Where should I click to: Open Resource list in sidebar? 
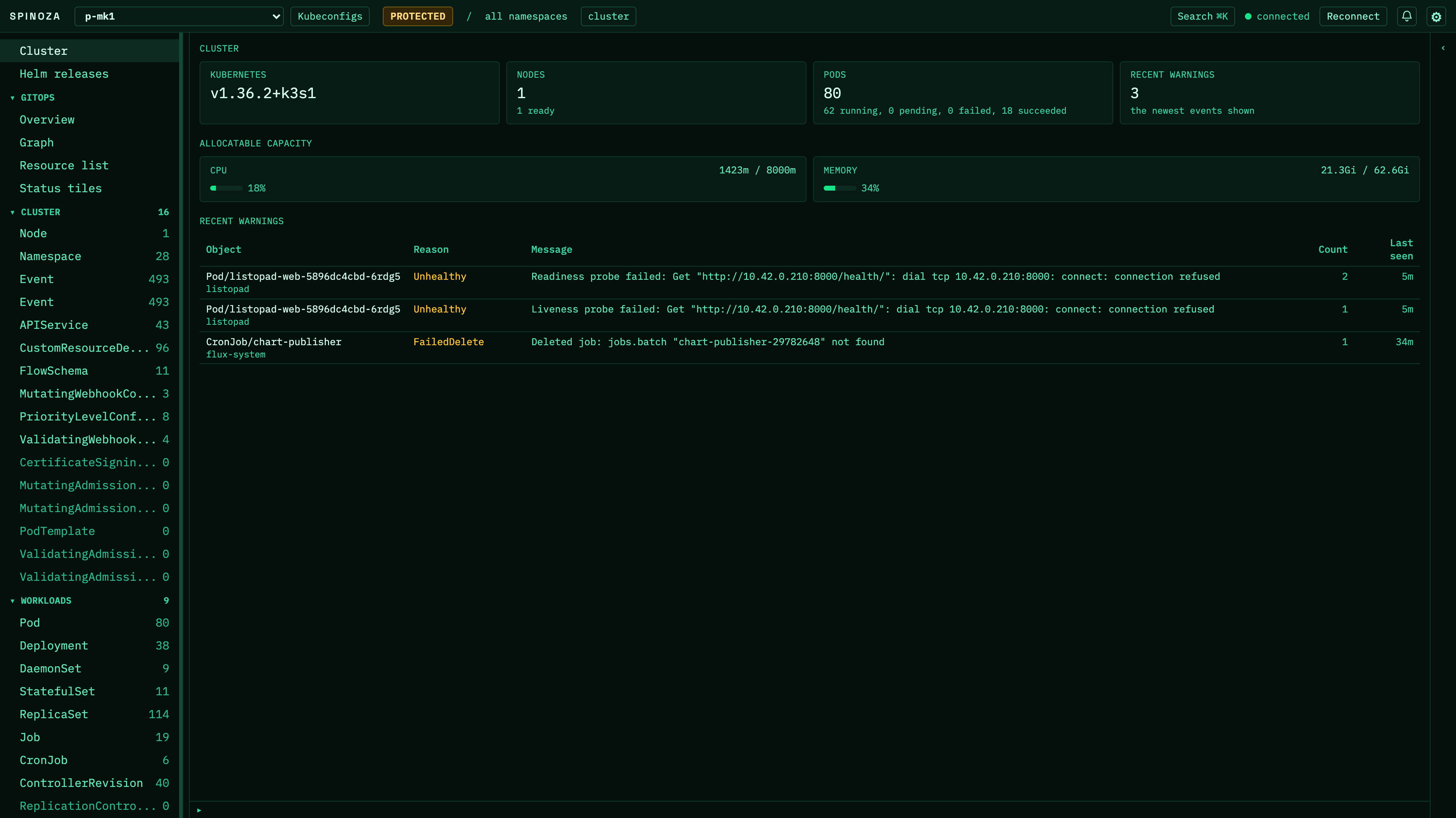point(89,166)
